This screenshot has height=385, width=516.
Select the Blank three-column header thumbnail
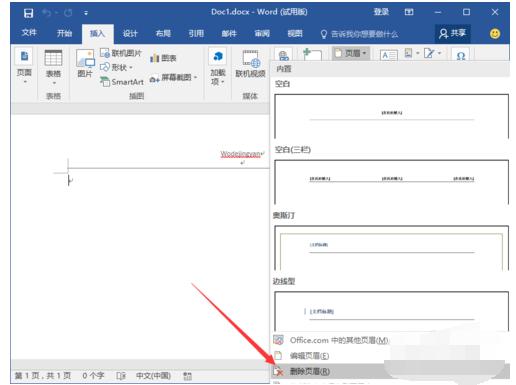point(391,182)
